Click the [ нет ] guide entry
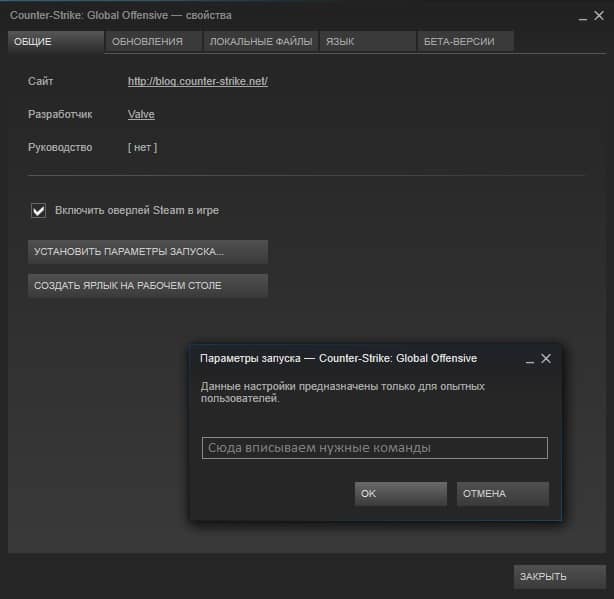This screenshot has width=614, height=599. (143, 148)
